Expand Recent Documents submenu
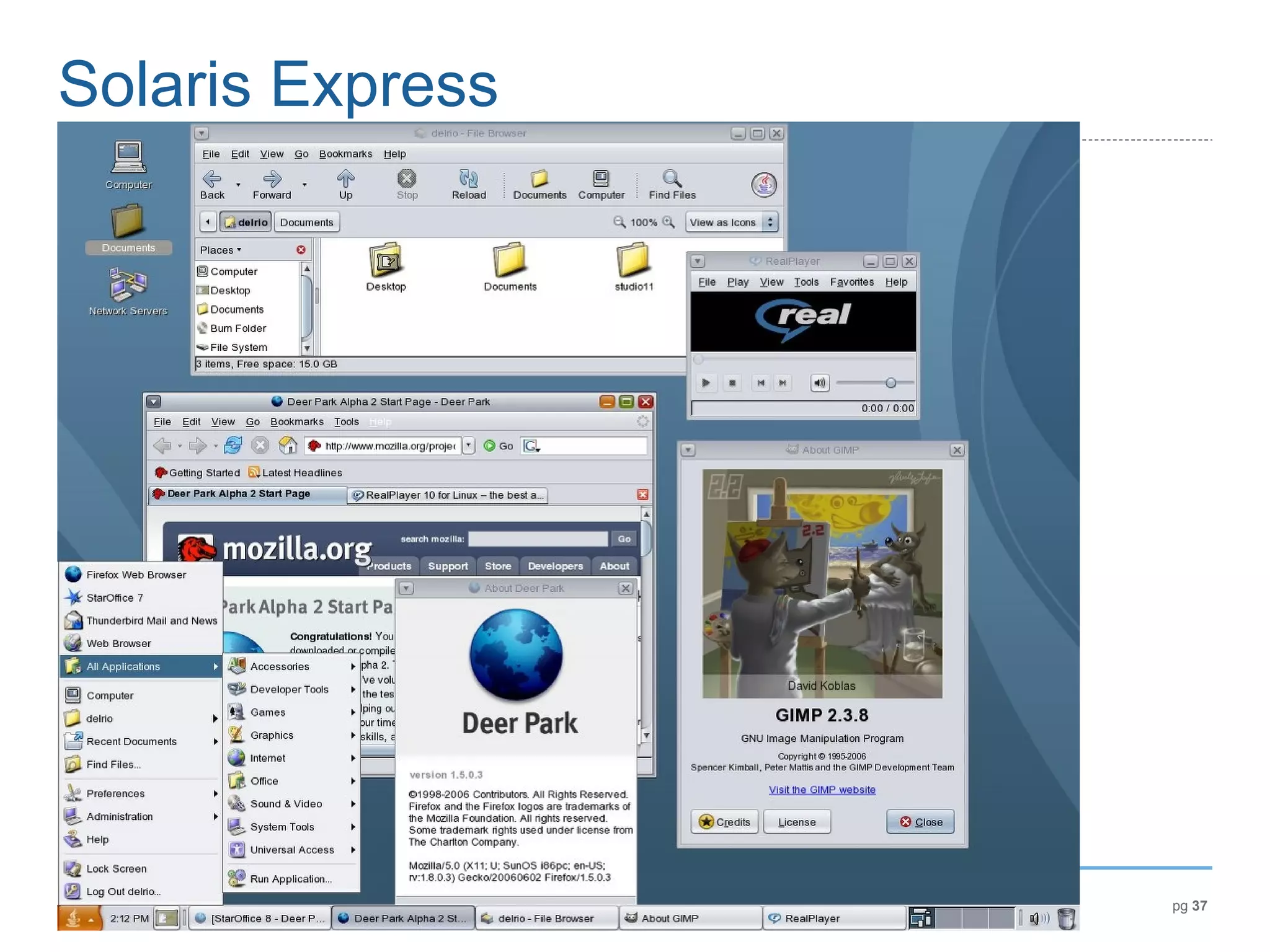 click(141, 741)
